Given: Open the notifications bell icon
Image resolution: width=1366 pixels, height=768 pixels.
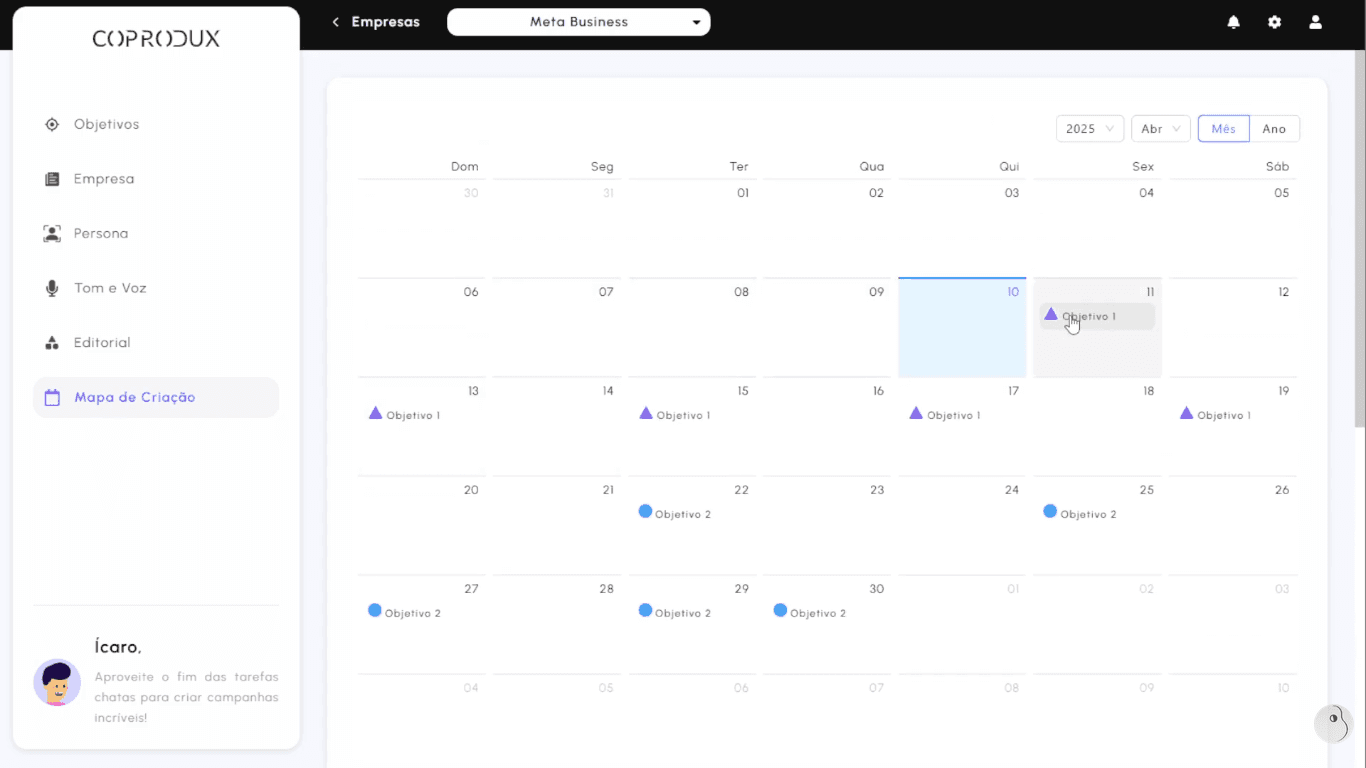Looking at the screenshot, I should (x=1233, y=22).
